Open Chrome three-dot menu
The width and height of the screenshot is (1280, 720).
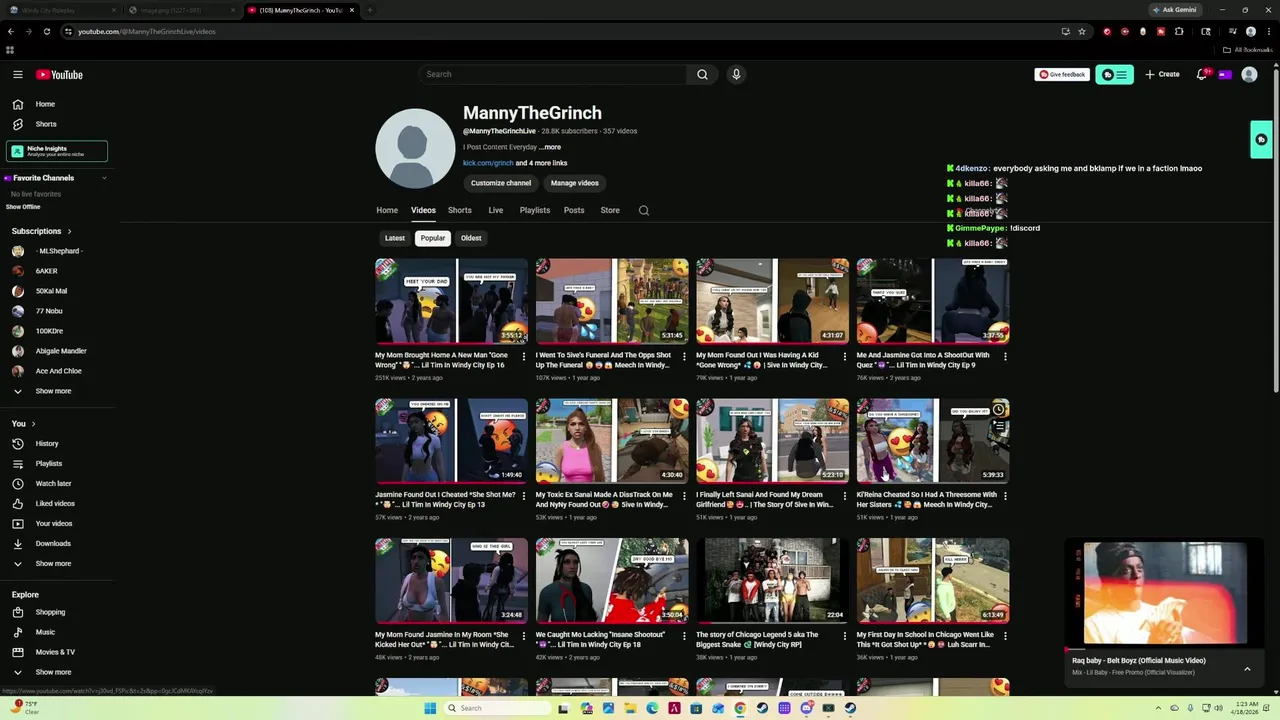1267,31
